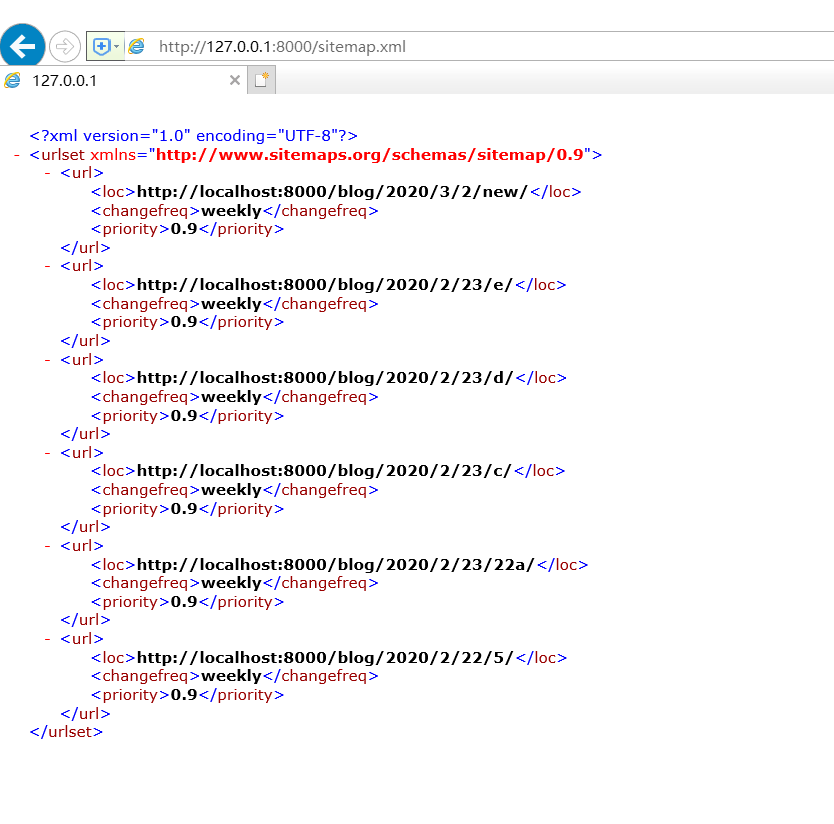Click the changefreq weekly value under blog/2020/2/23/22a/
834x824 pixels.
(x=231, y=584)
